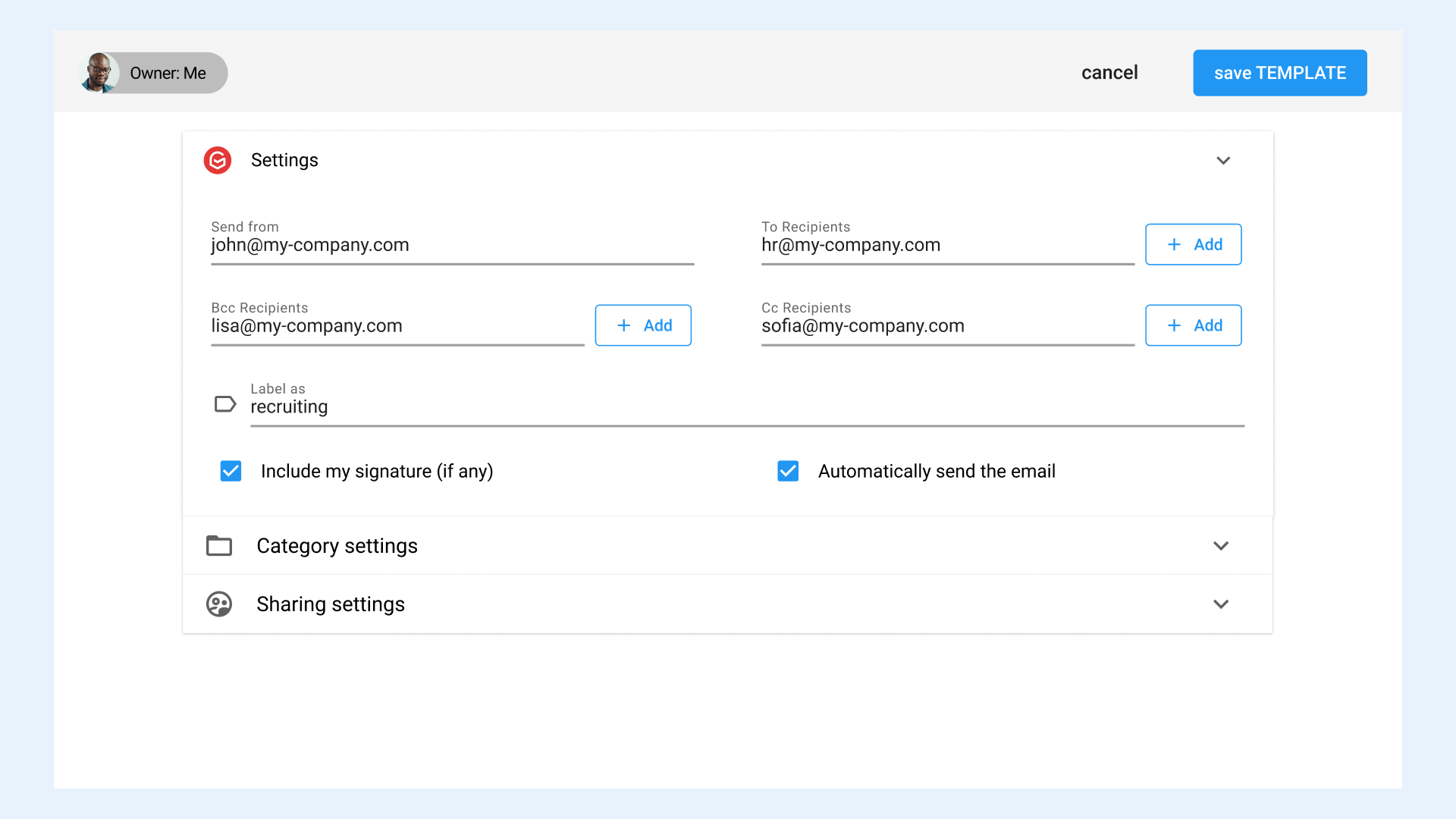Click the owner avatar photo

click(x=99, y=73)
